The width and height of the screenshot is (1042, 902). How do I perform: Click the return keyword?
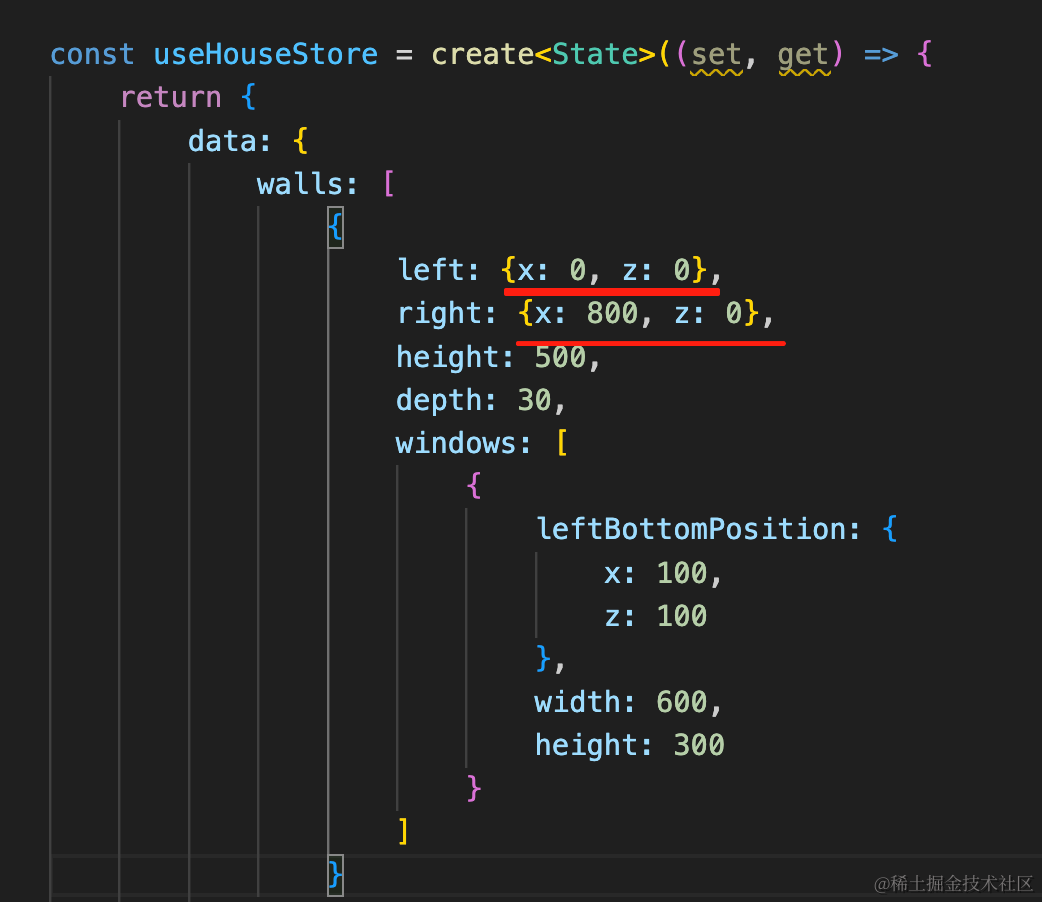click(171, 97)
